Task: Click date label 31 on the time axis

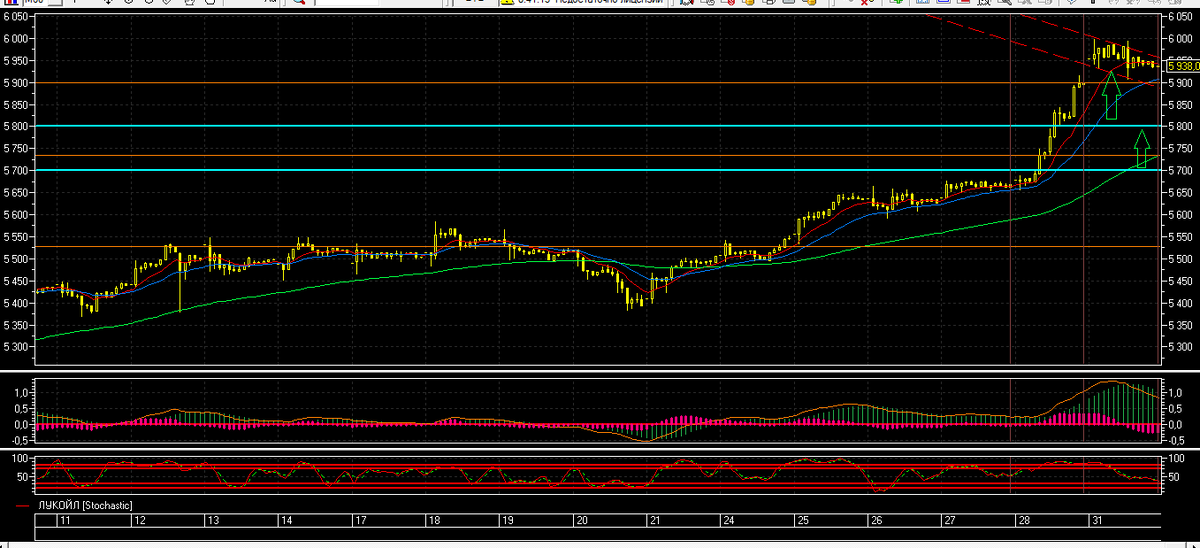Action: pos(1097,521)
